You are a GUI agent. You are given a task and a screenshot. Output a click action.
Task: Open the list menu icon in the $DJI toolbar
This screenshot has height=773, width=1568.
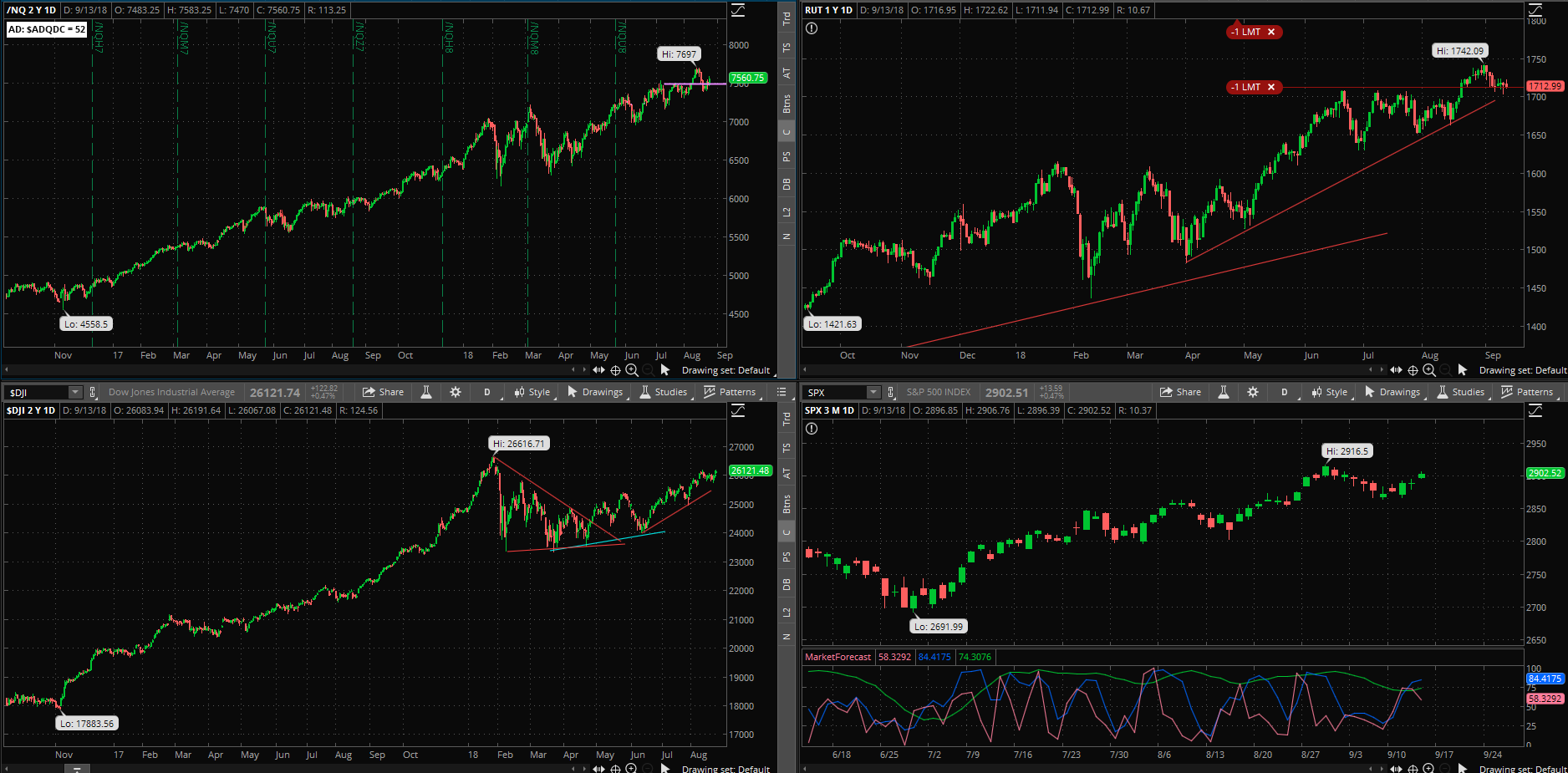point(781,392)
